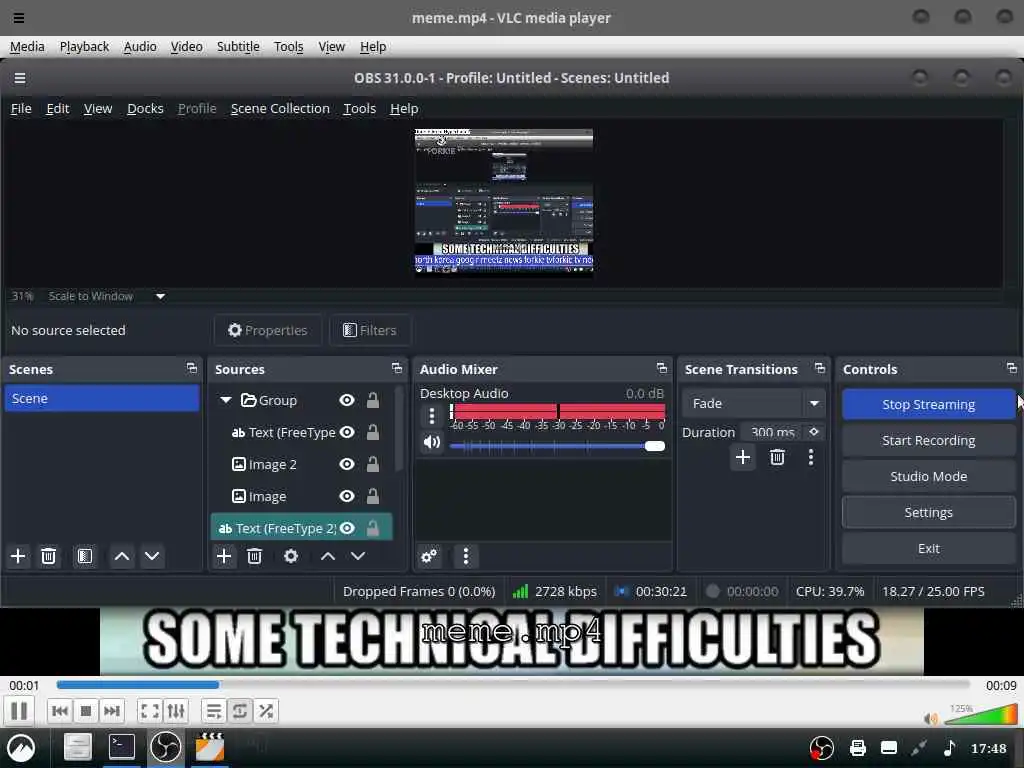Remove transition with trash icon
Screen dimensions: 1024x768
click(777, 457)
